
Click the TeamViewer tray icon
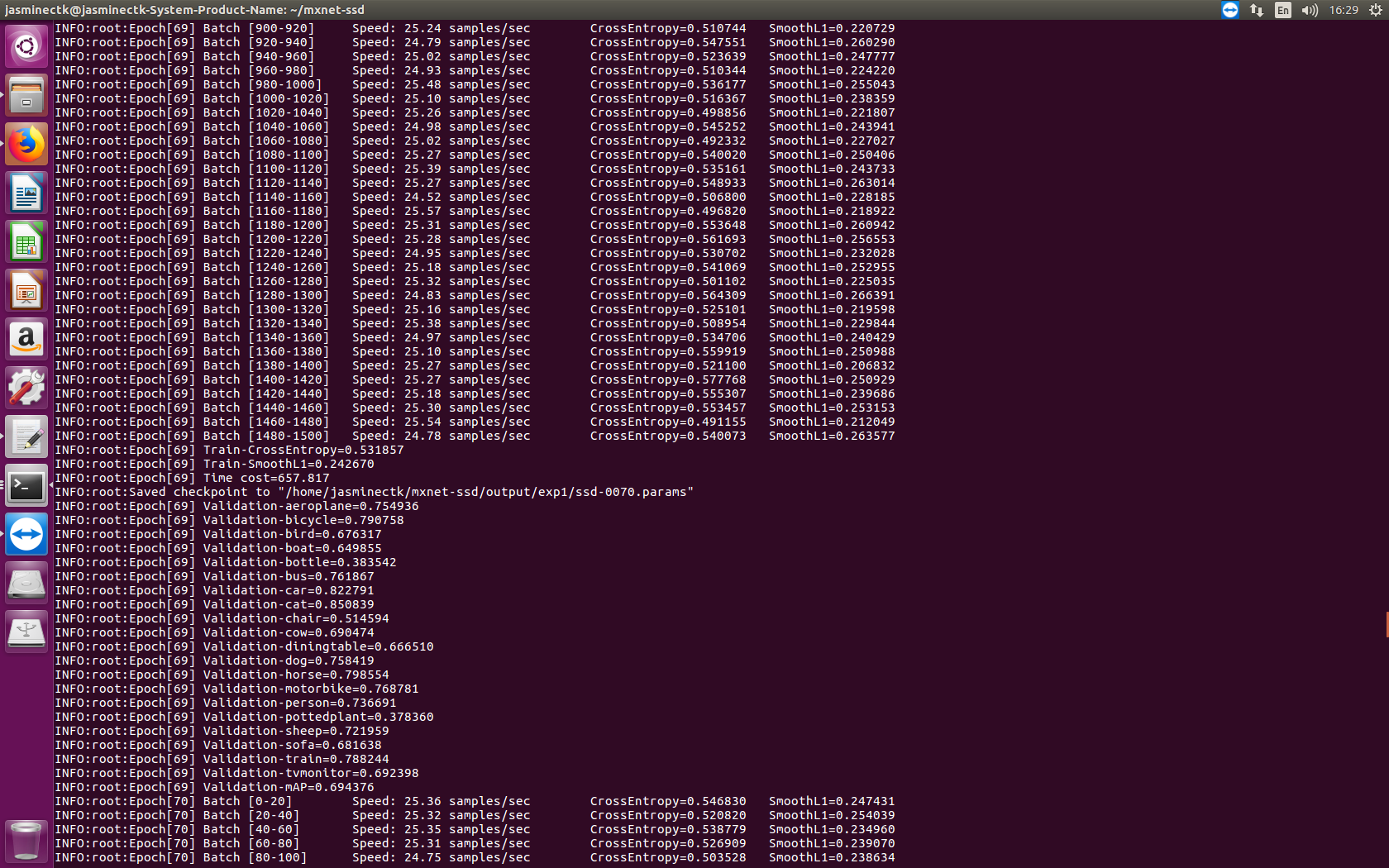(1230, 10)
